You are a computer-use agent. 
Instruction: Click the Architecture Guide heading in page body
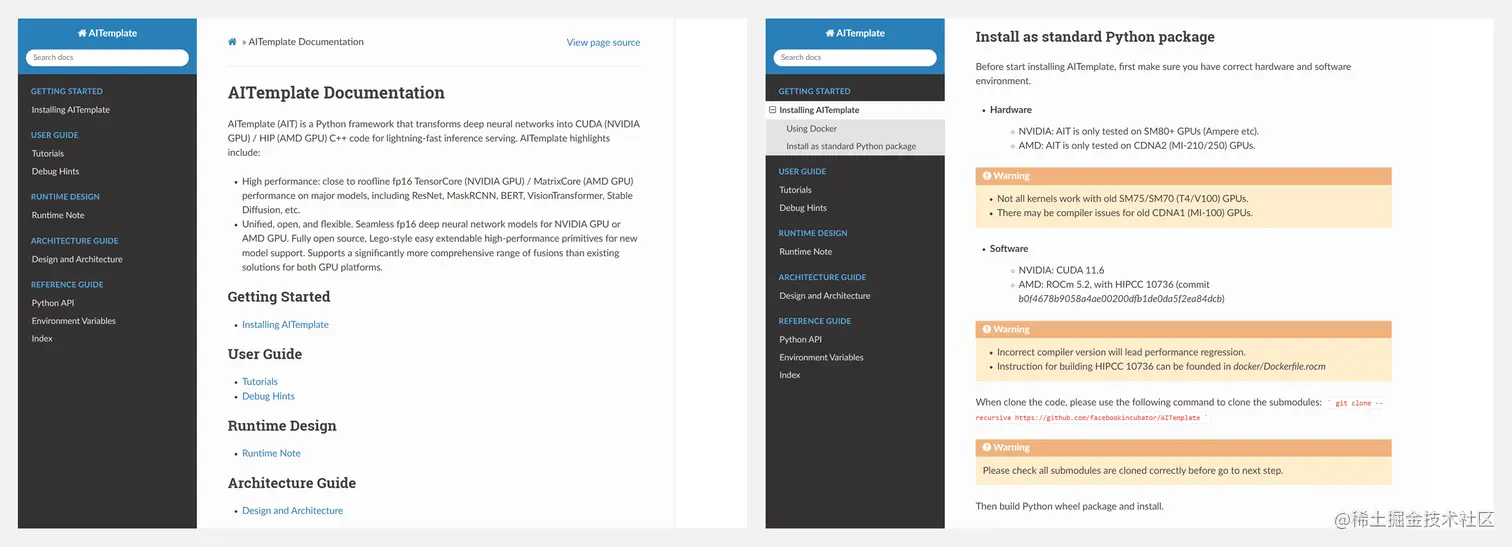(292, 483)
